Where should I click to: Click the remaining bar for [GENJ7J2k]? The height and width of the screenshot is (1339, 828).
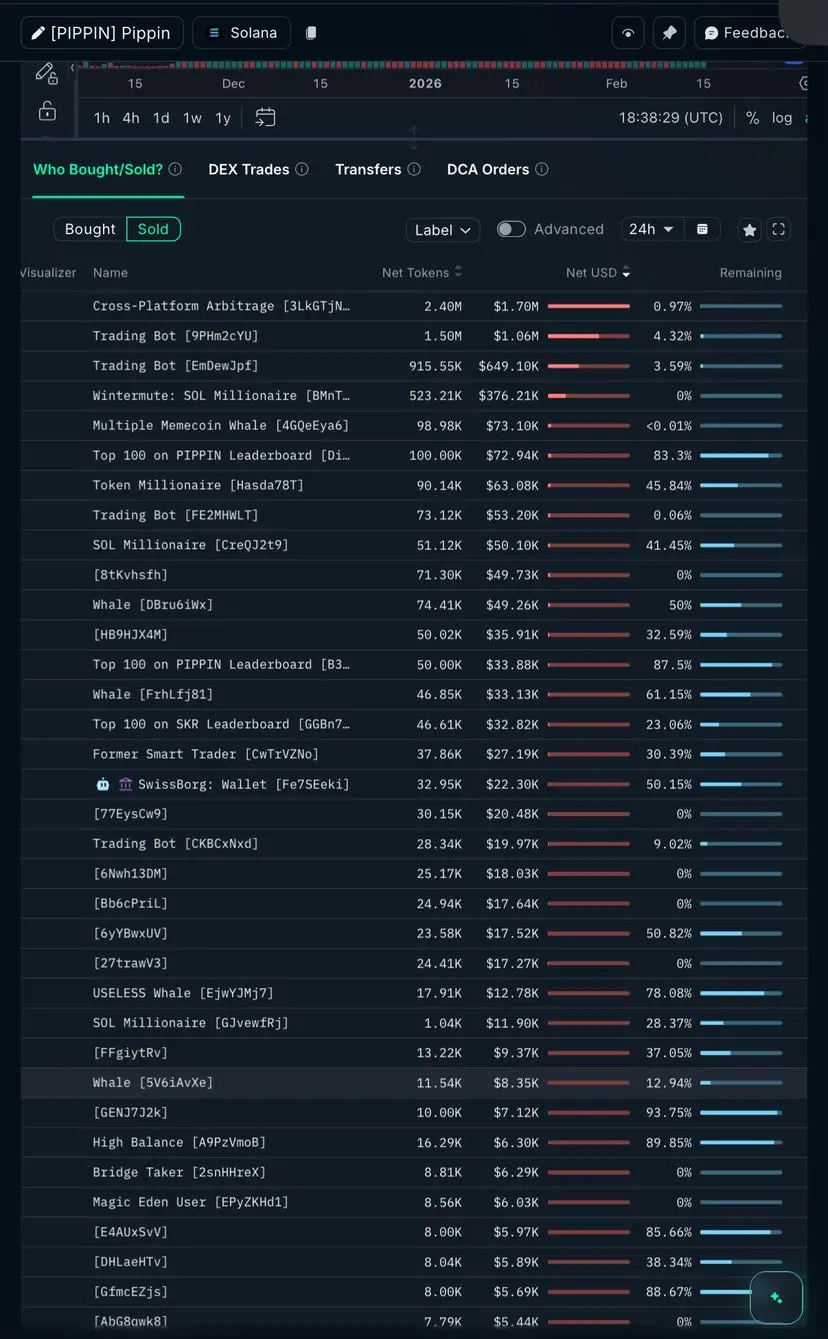pyautogui.click(x=741, y=1113)
